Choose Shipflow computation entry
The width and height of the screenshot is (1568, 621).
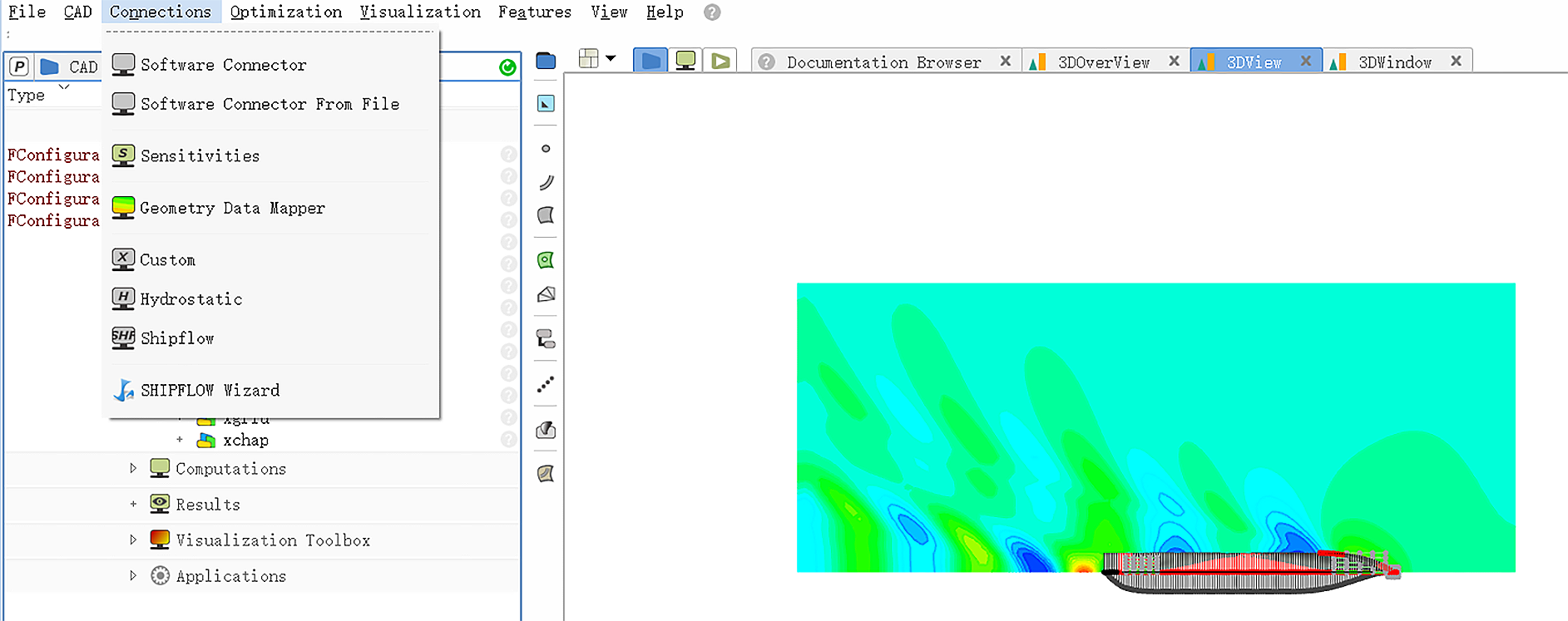tap(271, 338)
